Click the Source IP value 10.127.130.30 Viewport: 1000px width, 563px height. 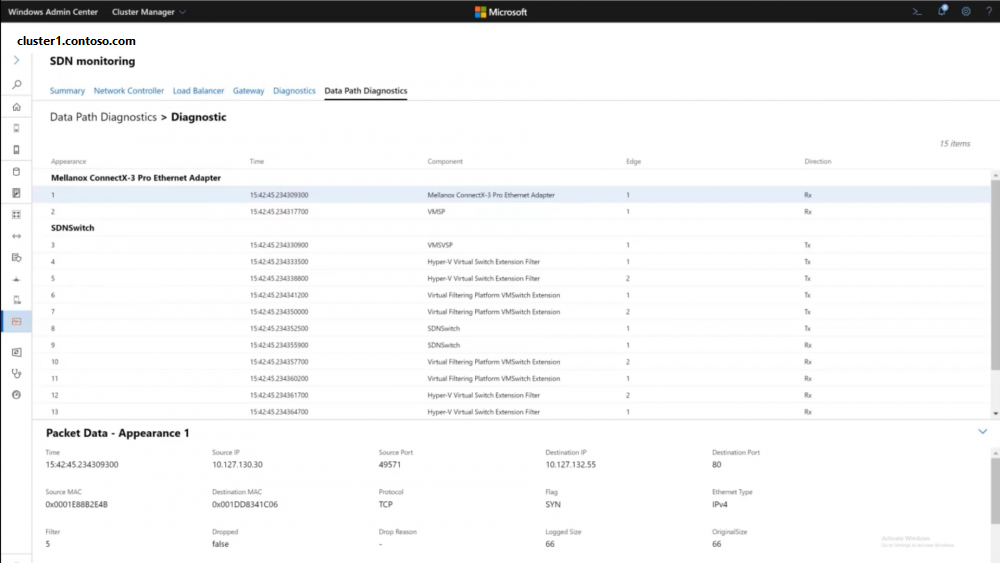point(237,464)
